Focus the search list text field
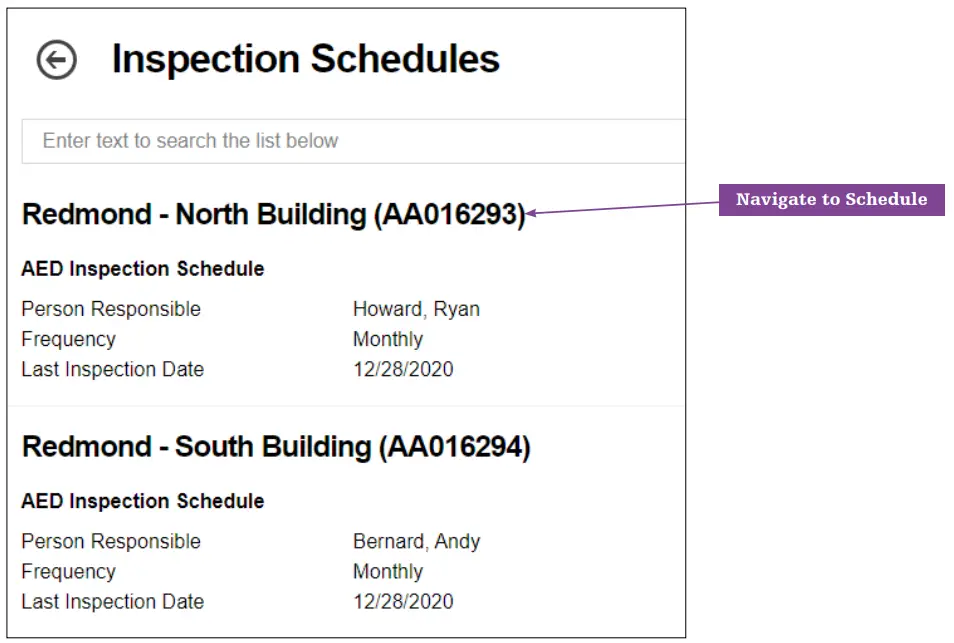Viewport: 954px width, 643px height. tap(350, 141)
